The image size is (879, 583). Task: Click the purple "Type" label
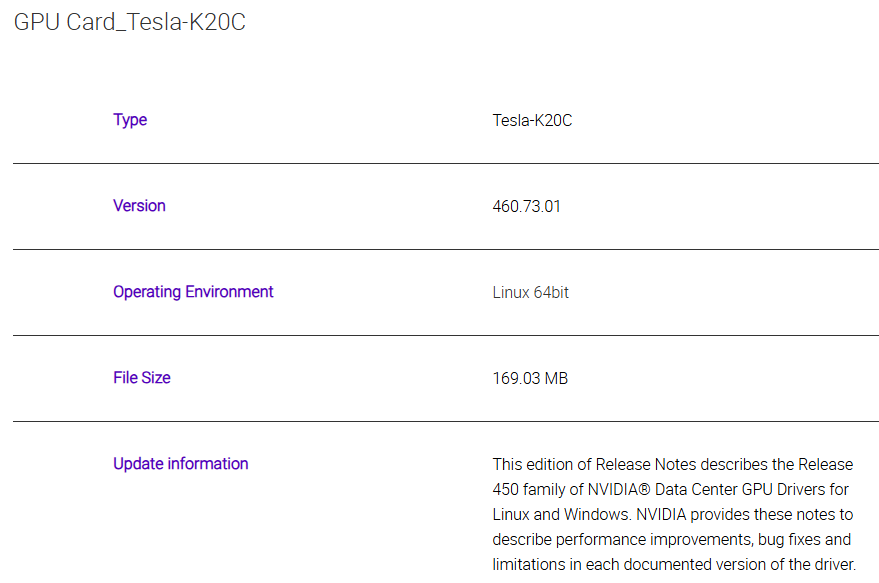click(x=130, y=120)
